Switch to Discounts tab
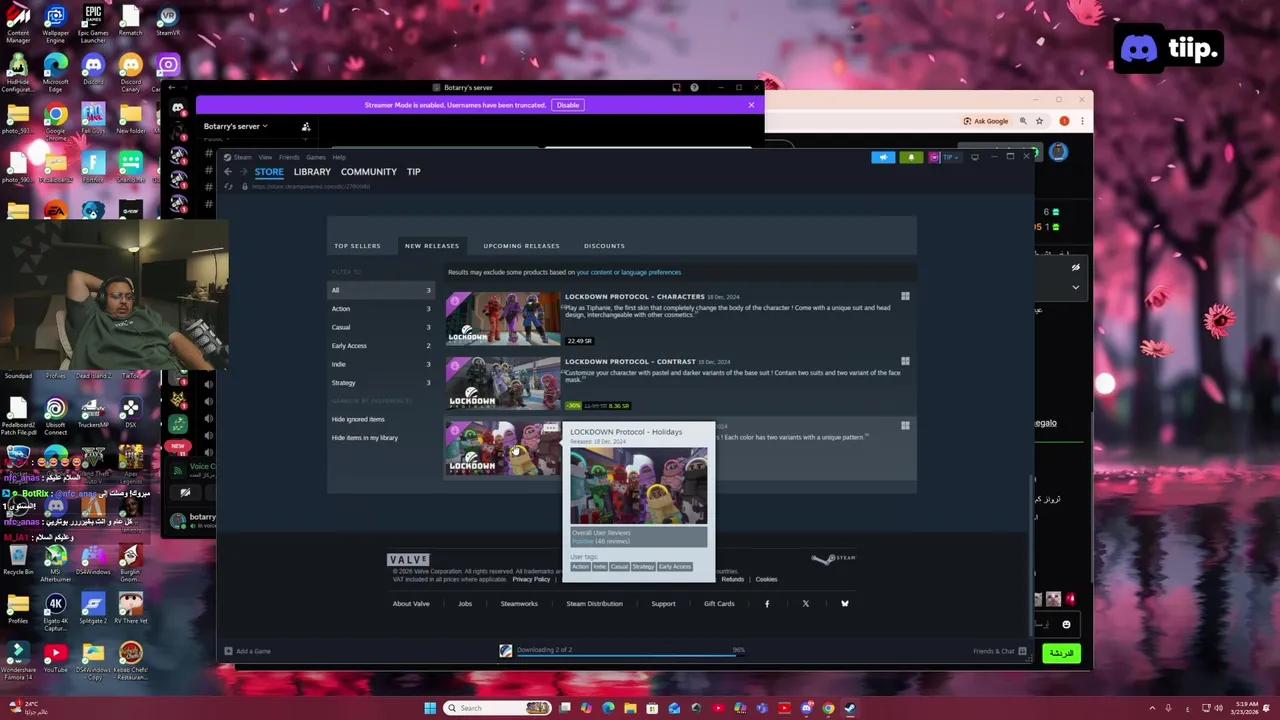This screenshot has height=720, width=1280. pyautogui.click(x=604, y=246)
